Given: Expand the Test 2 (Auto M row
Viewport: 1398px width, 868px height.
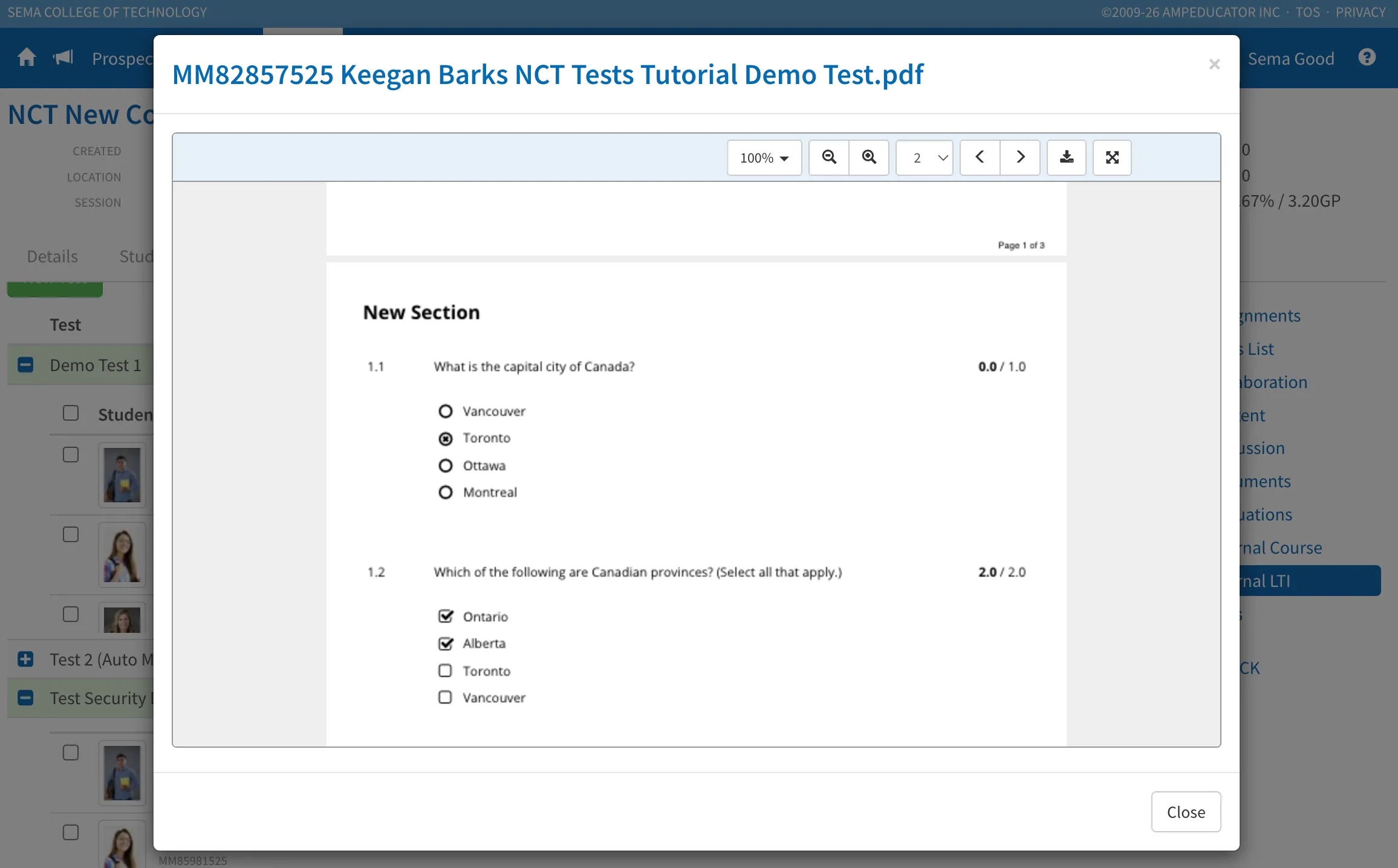Looking at the screenshot, I should (25, 659).
